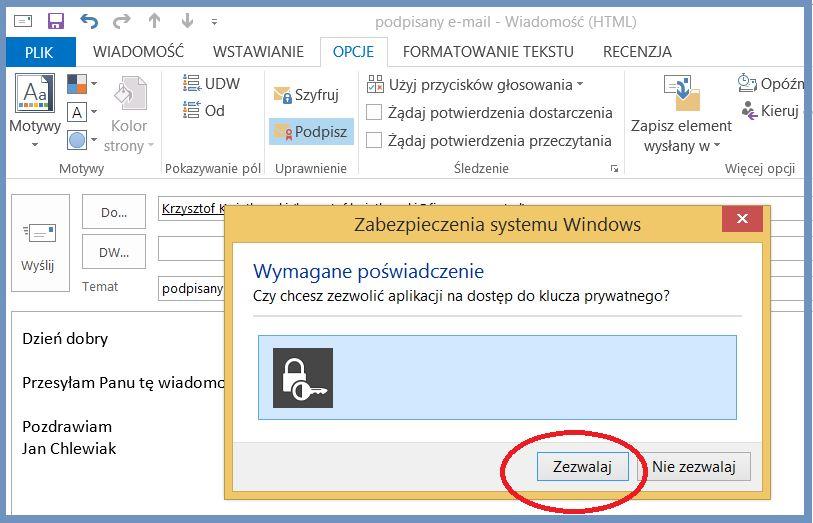The width and height of the screenshot is (813, 523).
Task: Click the envelope icon in title bar
Action: pos(23,21)
